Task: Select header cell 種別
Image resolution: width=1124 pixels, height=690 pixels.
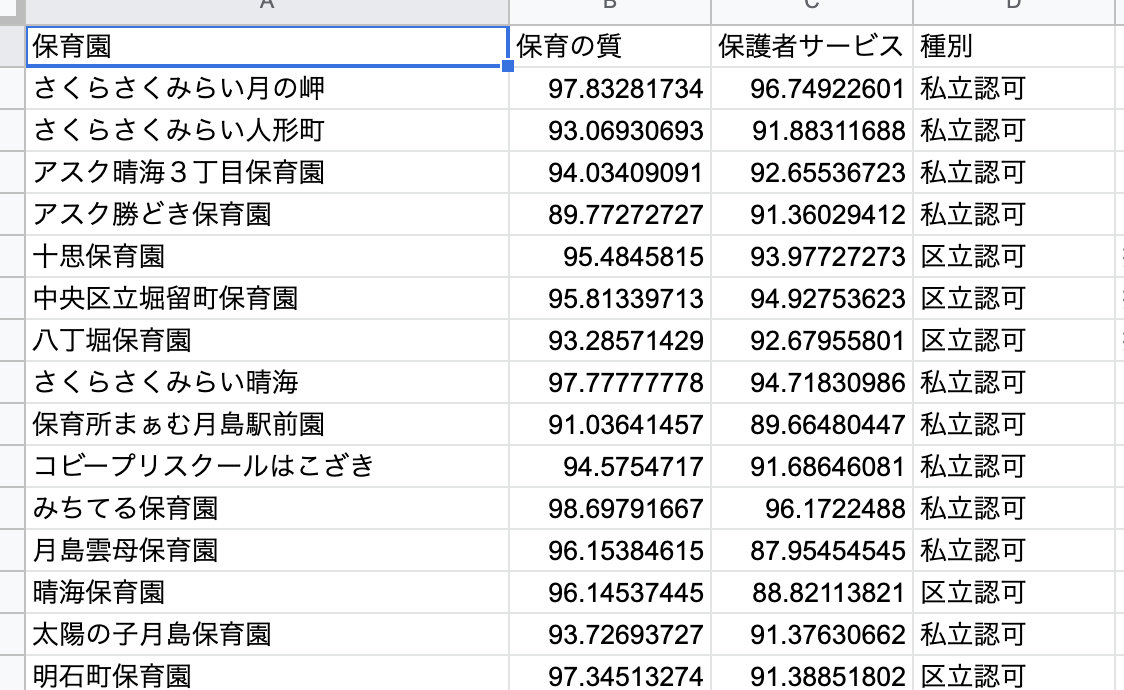Action: click(x=1014, y=47)
